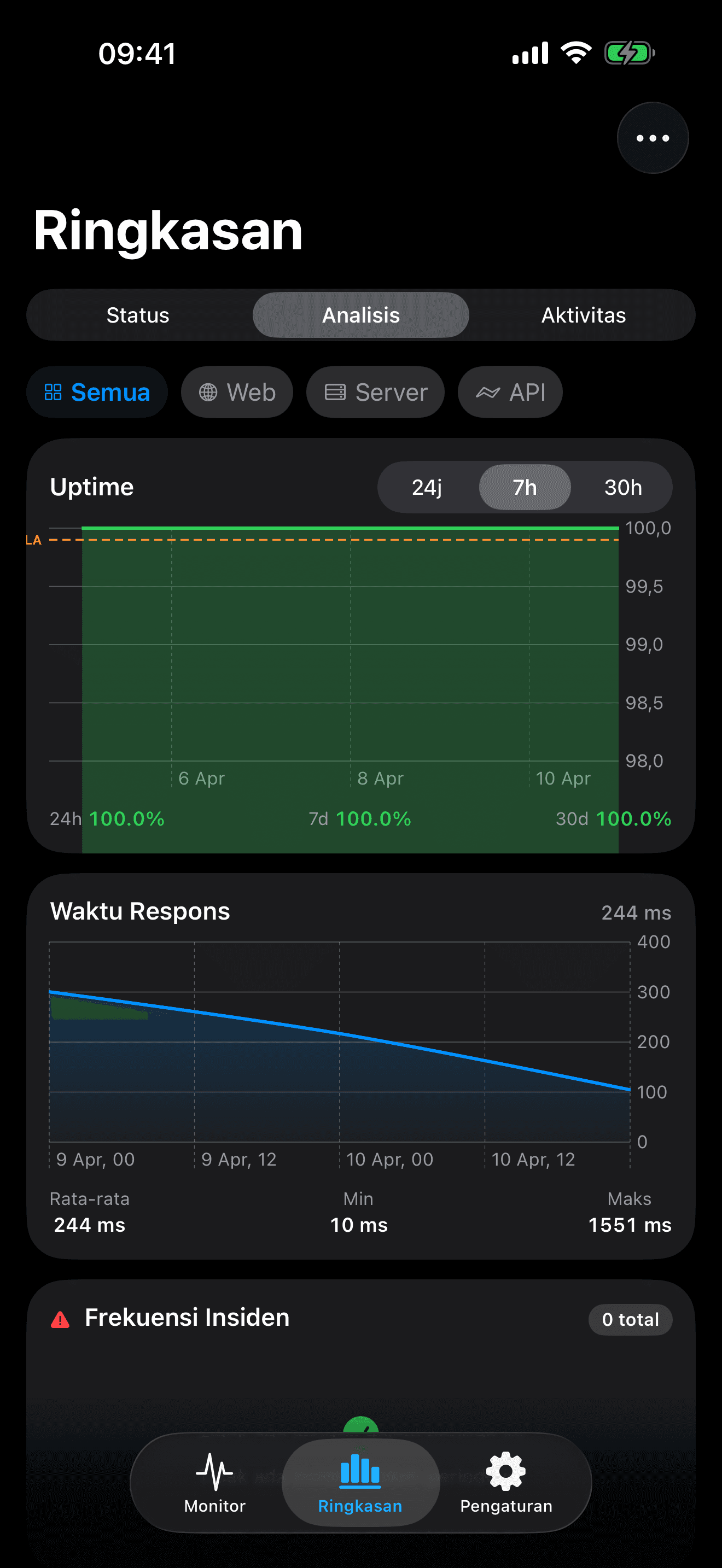
Task: Switch uptime range to 24j
Action: click(x=427, y=487)
